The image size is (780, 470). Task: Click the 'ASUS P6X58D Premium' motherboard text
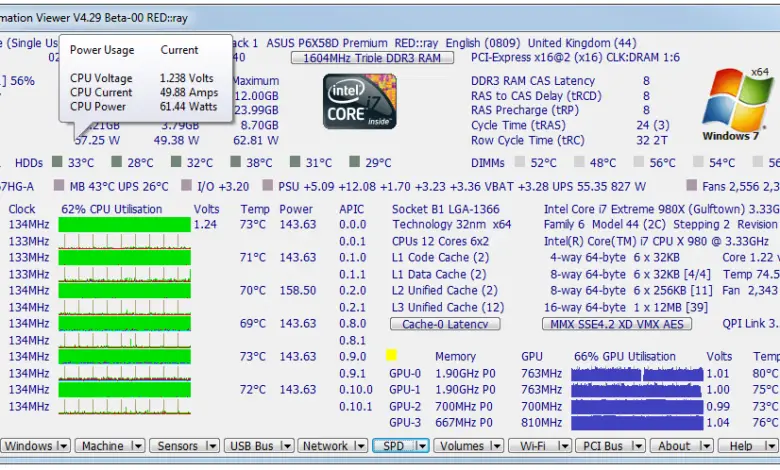pos(327,43)
